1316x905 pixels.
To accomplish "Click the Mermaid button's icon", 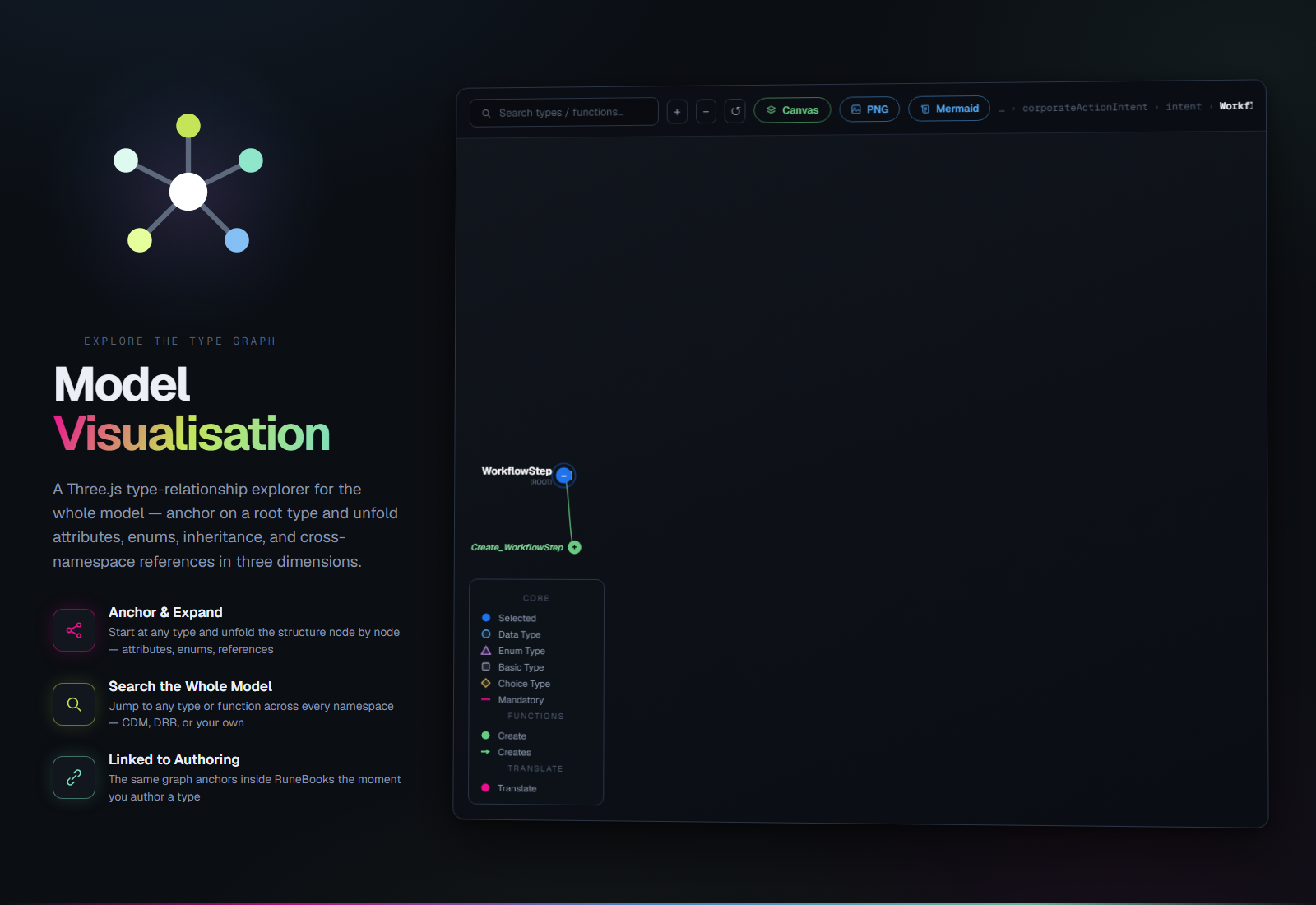I will [x=925, y=109].
